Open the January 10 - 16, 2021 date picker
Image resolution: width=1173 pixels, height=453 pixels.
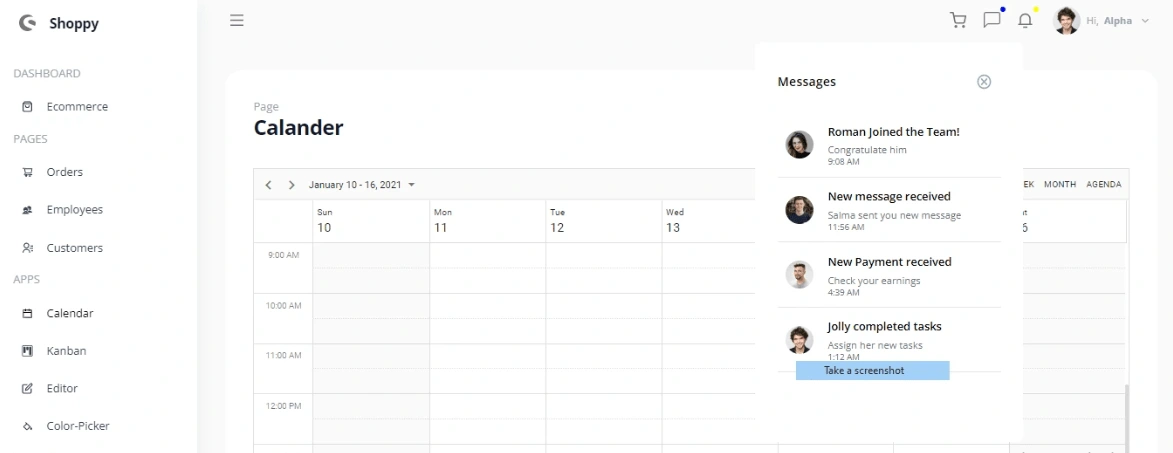coord(362,185)
